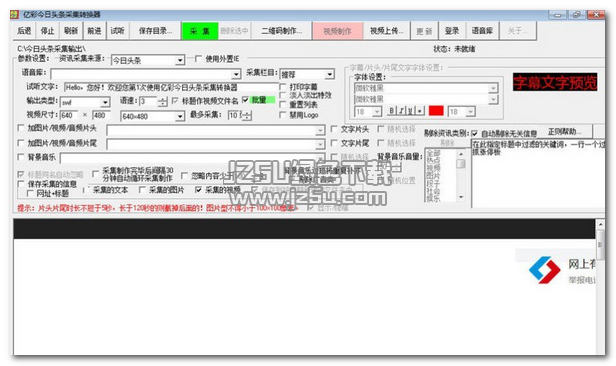This screenshot has width=616, height=366.
Task: Click the red font color swatch
Action: [x=436, y=111]
